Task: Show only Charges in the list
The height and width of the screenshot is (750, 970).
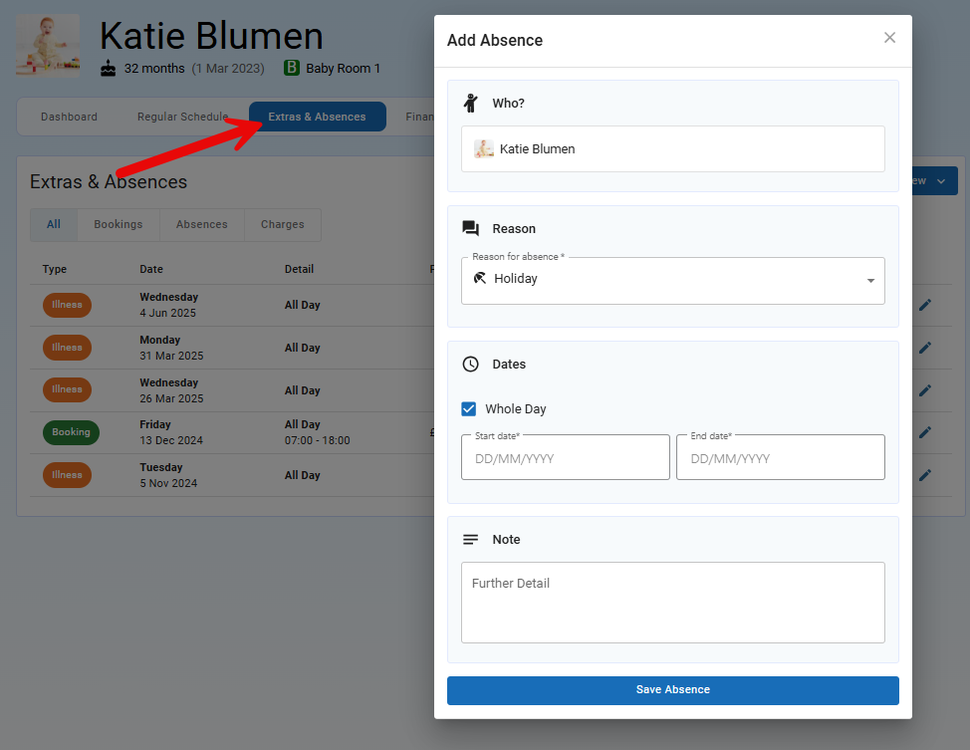Action: 282,225
